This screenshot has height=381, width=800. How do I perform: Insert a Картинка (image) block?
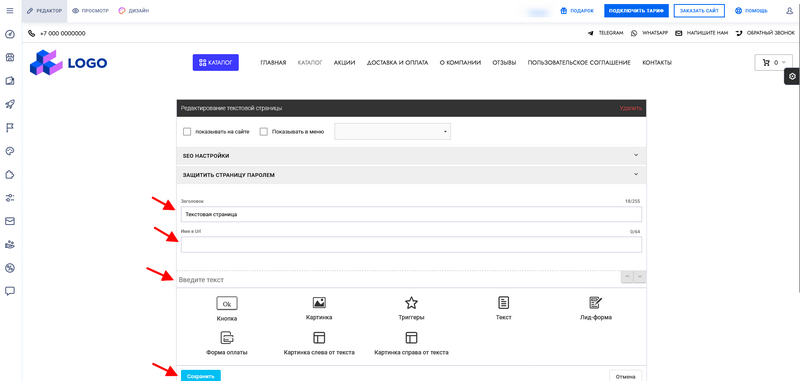(319, 309)
